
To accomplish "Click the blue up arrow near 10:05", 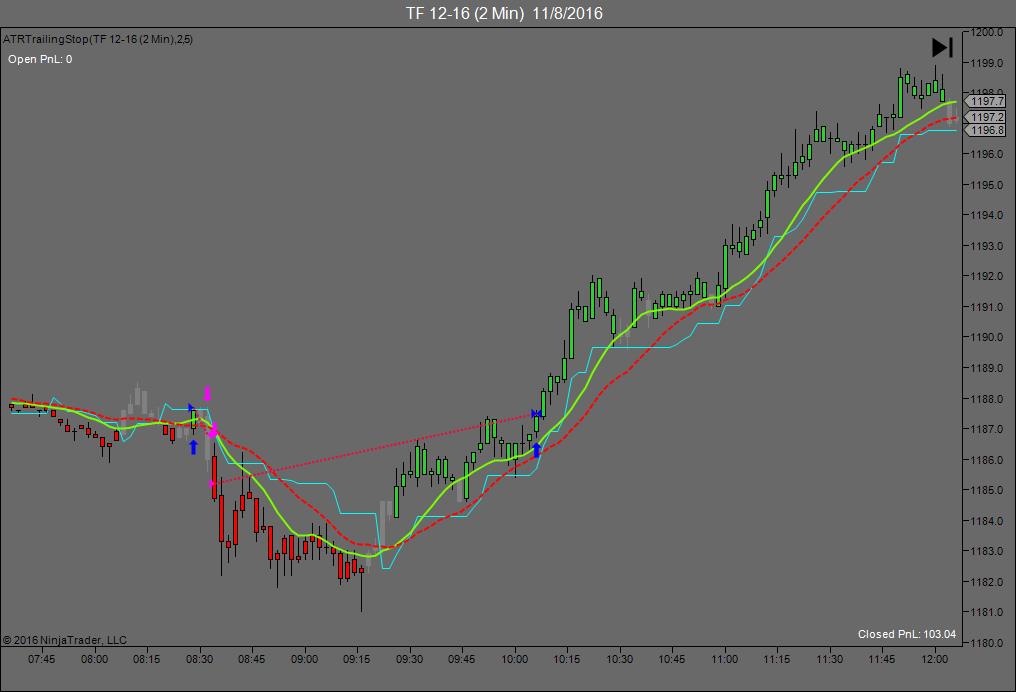I will 536,450.
